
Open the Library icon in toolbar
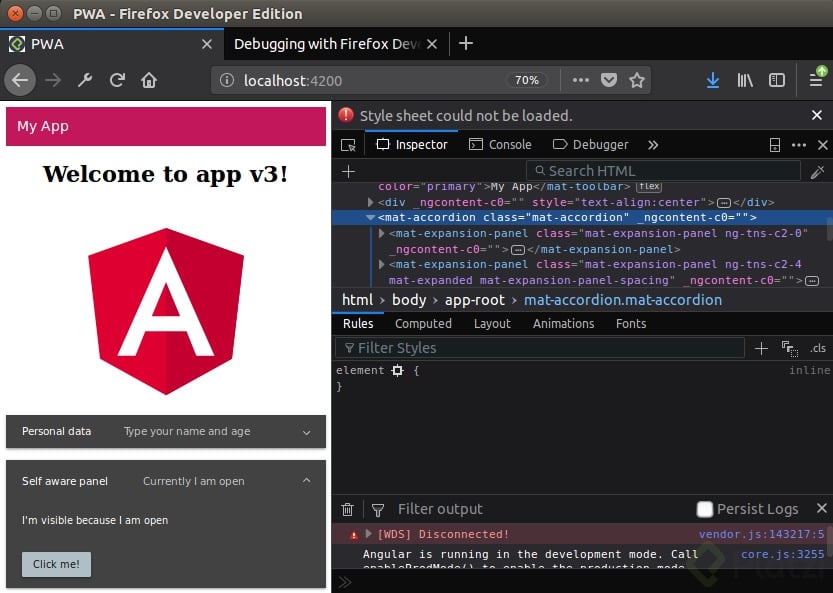tap(744, 80)
